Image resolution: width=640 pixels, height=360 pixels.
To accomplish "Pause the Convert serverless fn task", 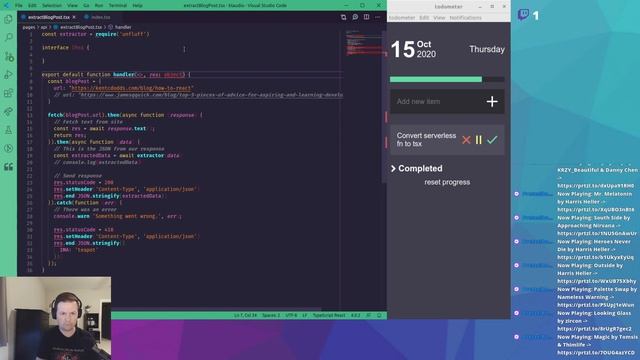I will pos(479,140).
